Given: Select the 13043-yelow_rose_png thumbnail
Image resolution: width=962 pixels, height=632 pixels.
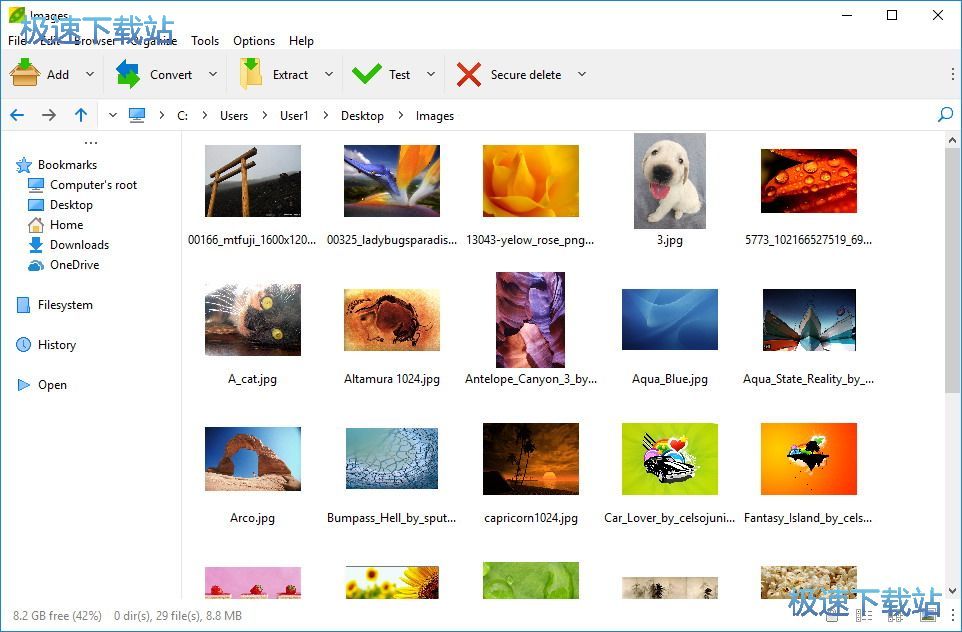Looking at the screenshot, I should click(531, 180).
